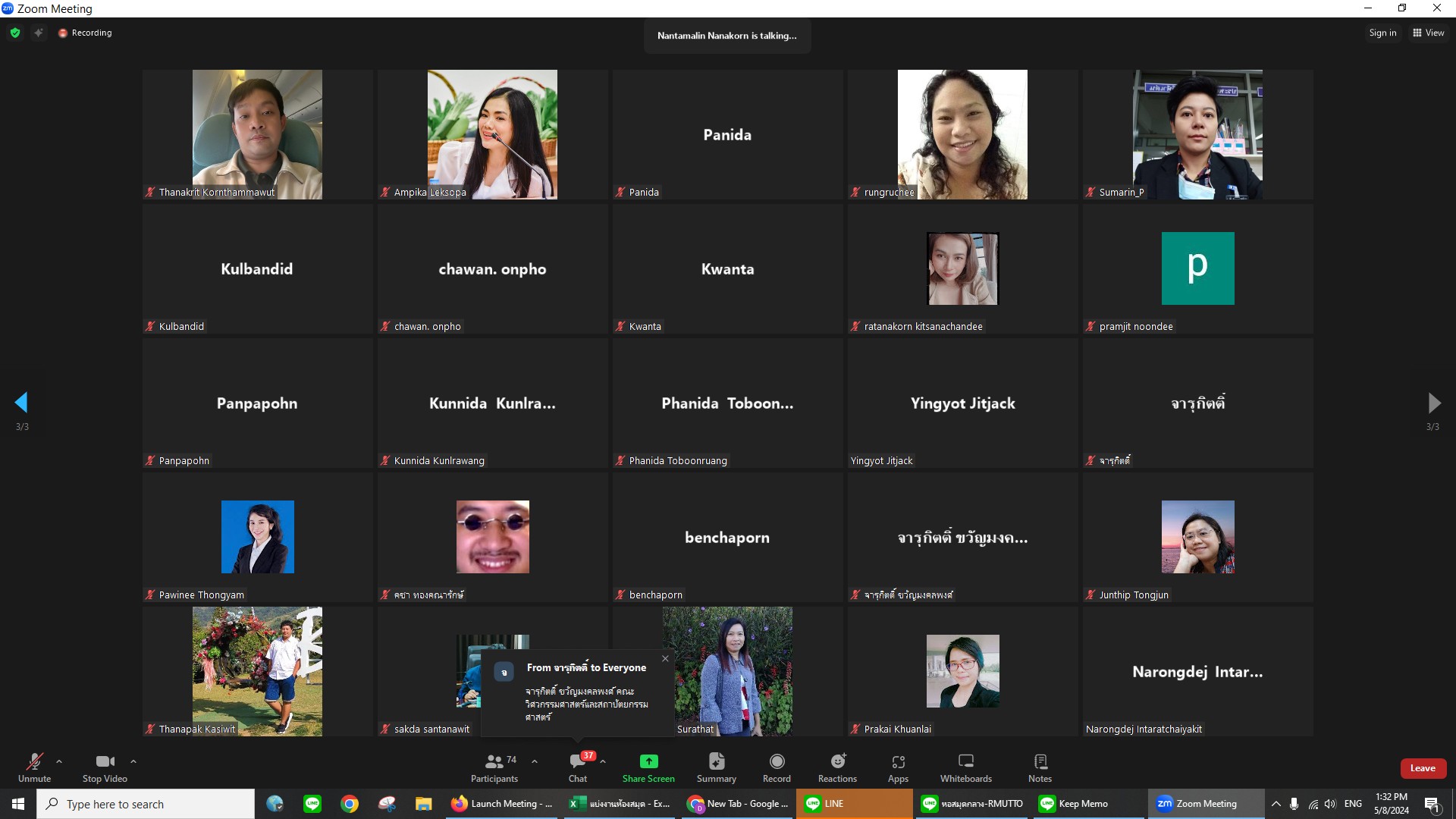The height and width of the screenshot is (819, 1456).
Task: Open the chat popup message from จารุกิตติ์
Action: click(x=577, y=692)
